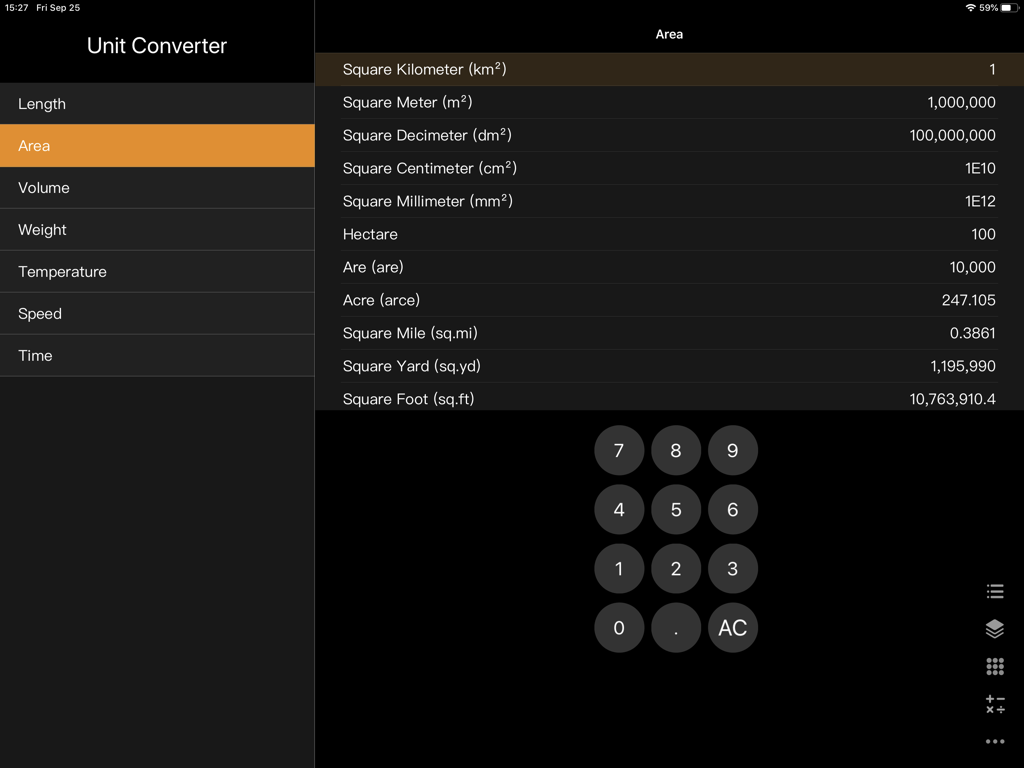Image resolution: width=1024 pixels, height=768 pixels.
Task: Tap the battery indicator in status bar
Action: [1008, 7]
